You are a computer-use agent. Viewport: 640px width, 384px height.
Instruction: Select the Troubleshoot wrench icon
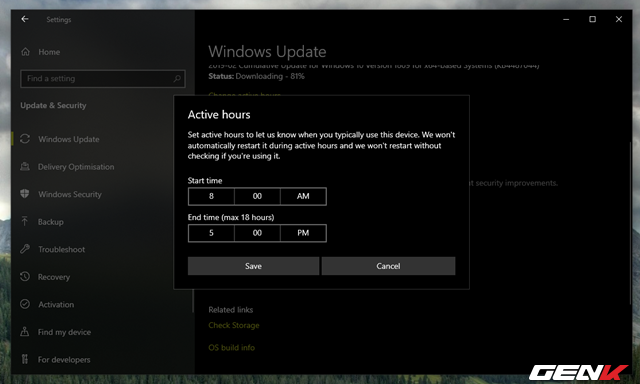(25, 249)
